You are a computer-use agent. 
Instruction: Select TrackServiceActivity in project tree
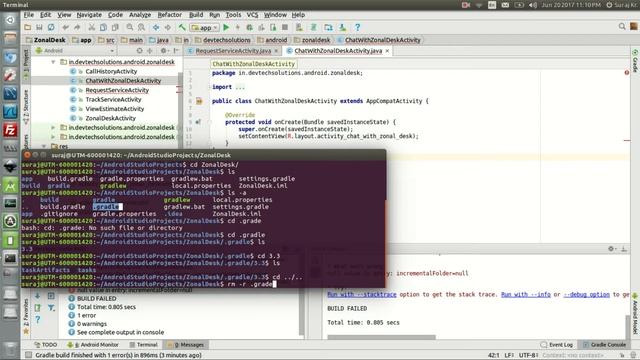[113, 100]
